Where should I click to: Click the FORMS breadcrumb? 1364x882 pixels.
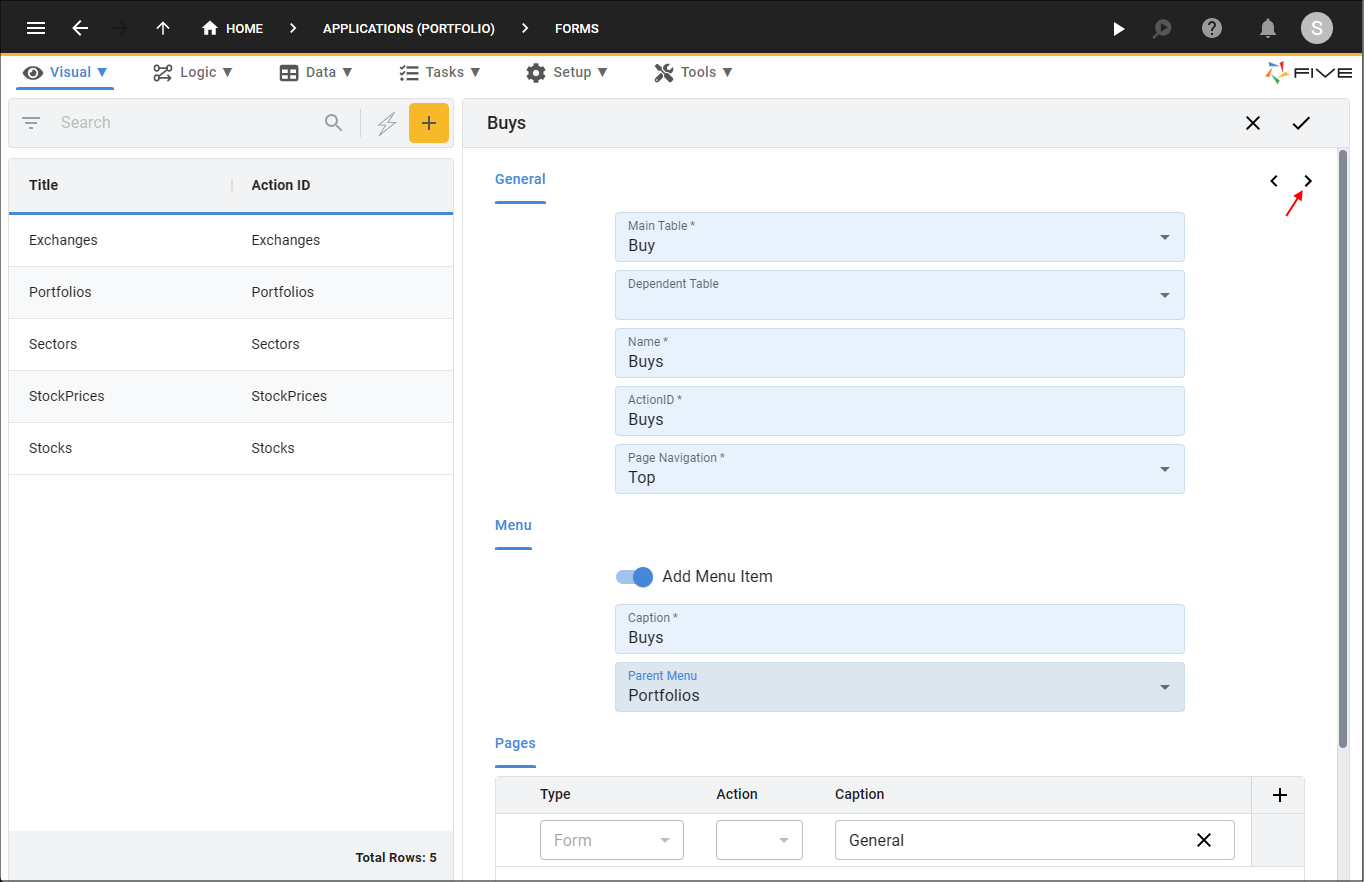pyautogui.click(x=577, y=28)
